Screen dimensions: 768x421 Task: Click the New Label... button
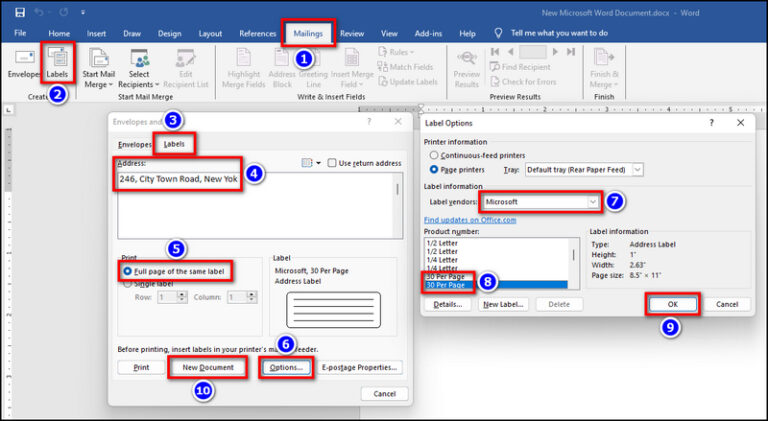(504, 304)
